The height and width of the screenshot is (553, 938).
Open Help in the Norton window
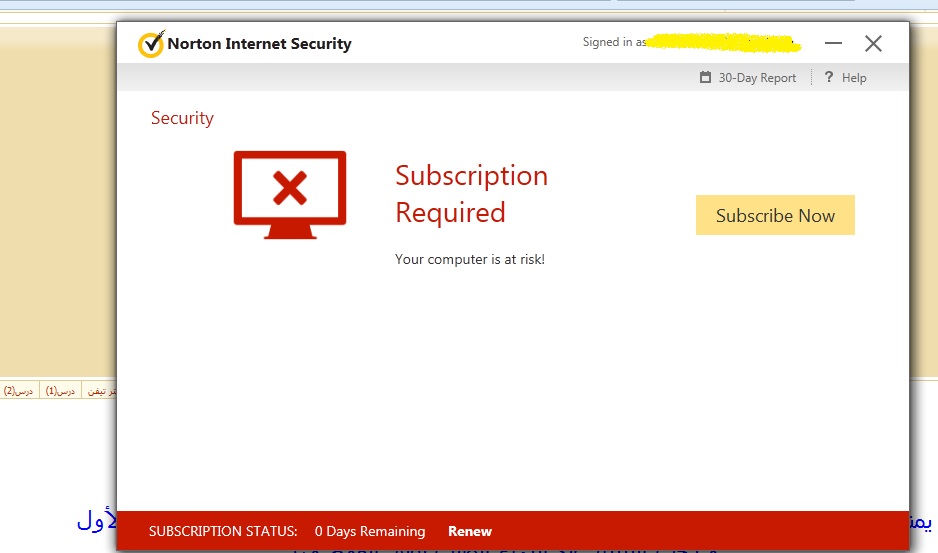tap(854, 78)
